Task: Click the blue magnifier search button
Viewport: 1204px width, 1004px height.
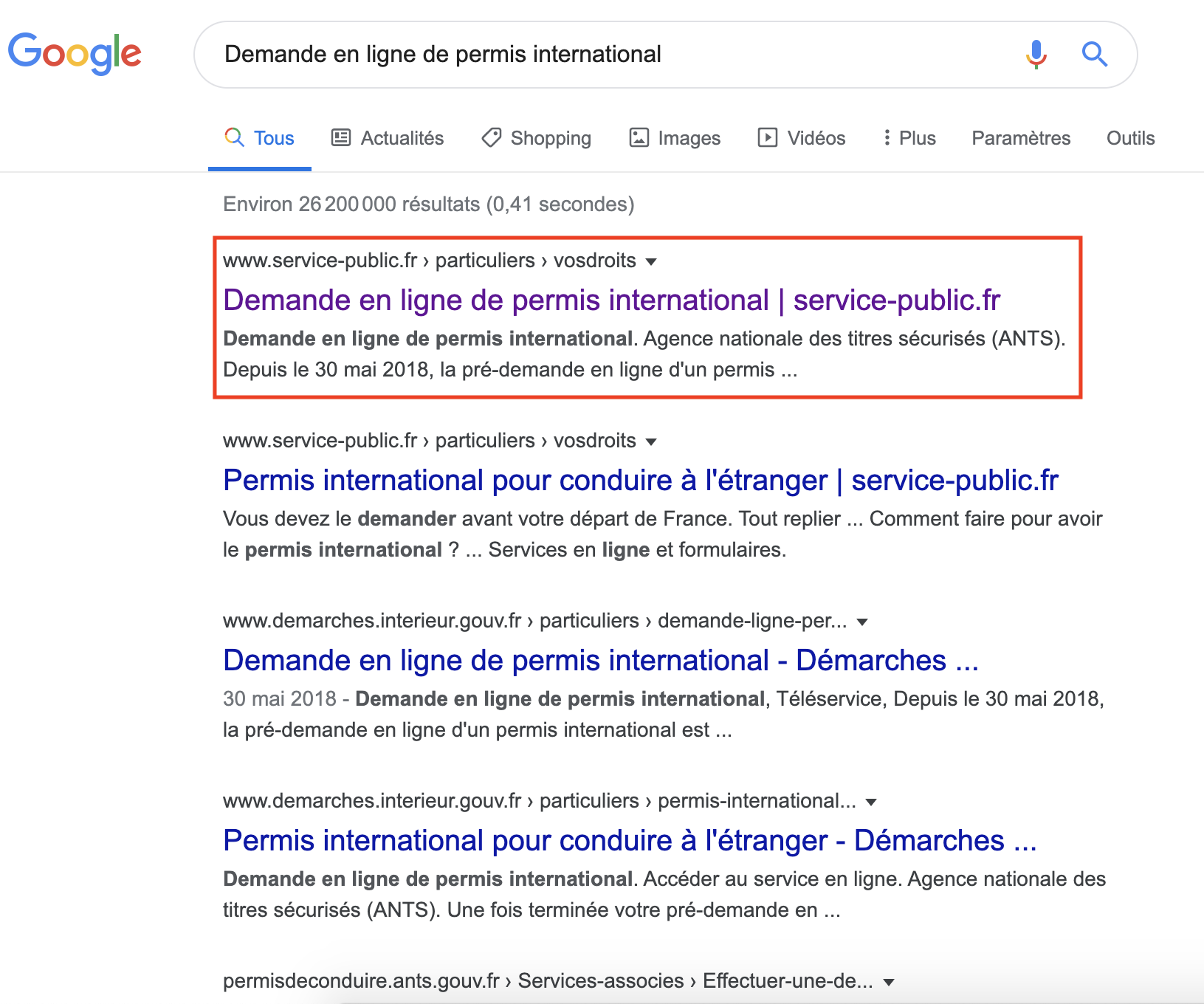Action: point(1094,54)
